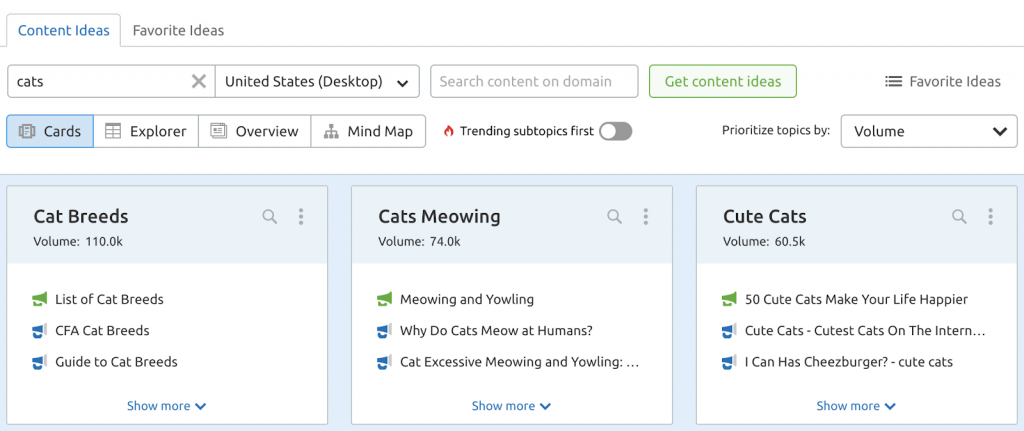Select the Mind Map view
Image resolution: width=1024 pixels, height=431 pixels.
pos(369,131)
